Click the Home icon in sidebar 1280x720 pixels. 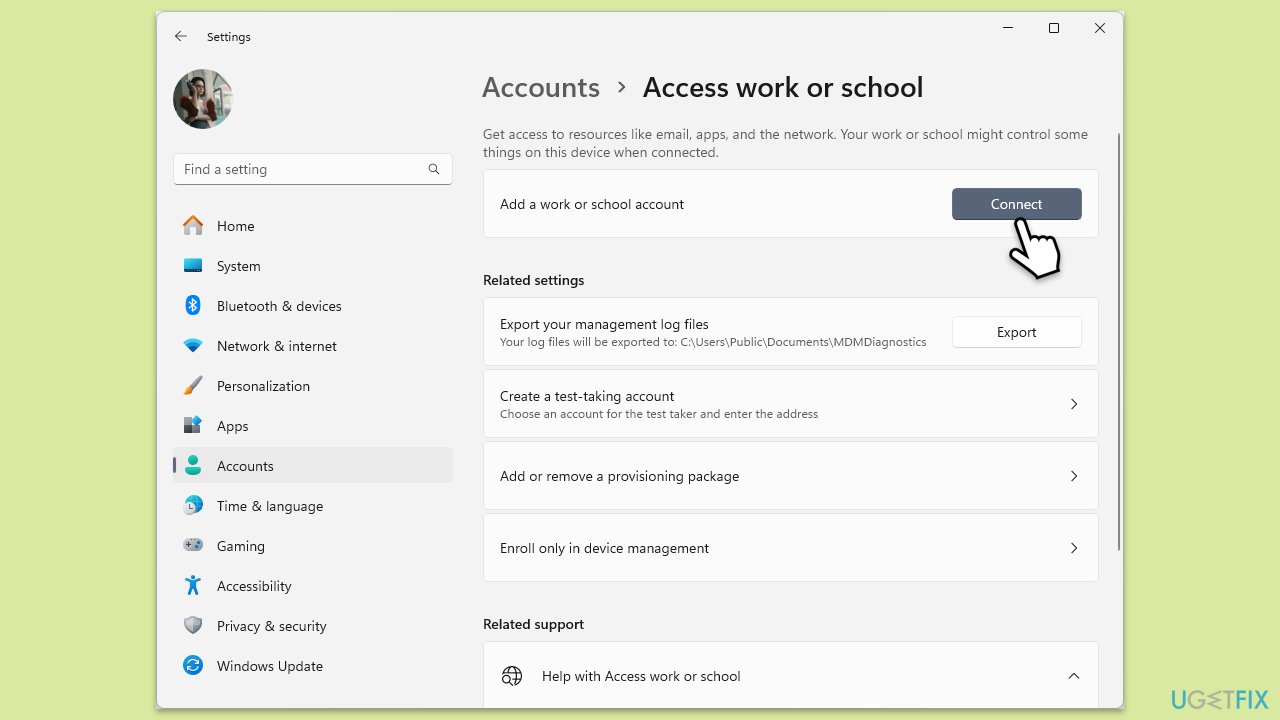(x=193, y=226)
